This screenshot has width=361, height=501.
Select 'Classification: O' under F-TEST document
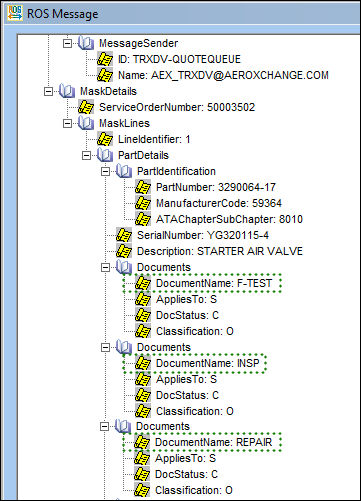pos(195,331)
